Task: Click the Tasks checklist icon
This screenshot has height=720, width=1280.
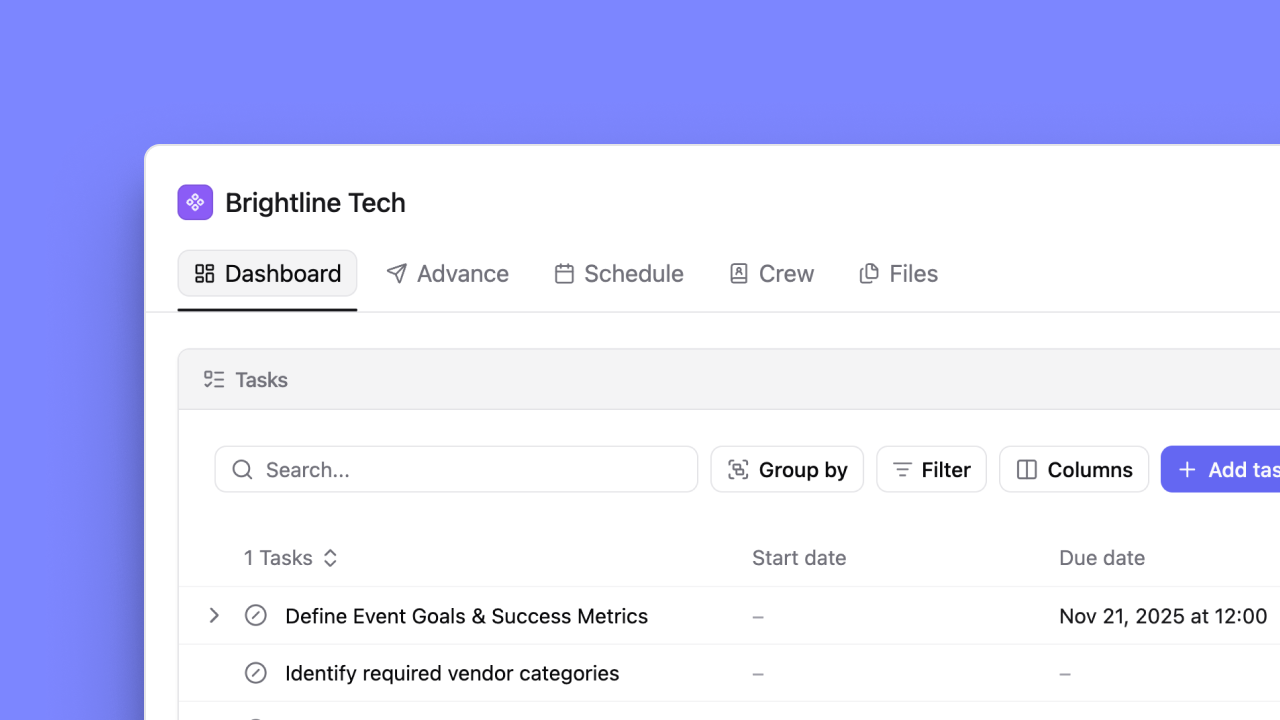Action: 213,379
